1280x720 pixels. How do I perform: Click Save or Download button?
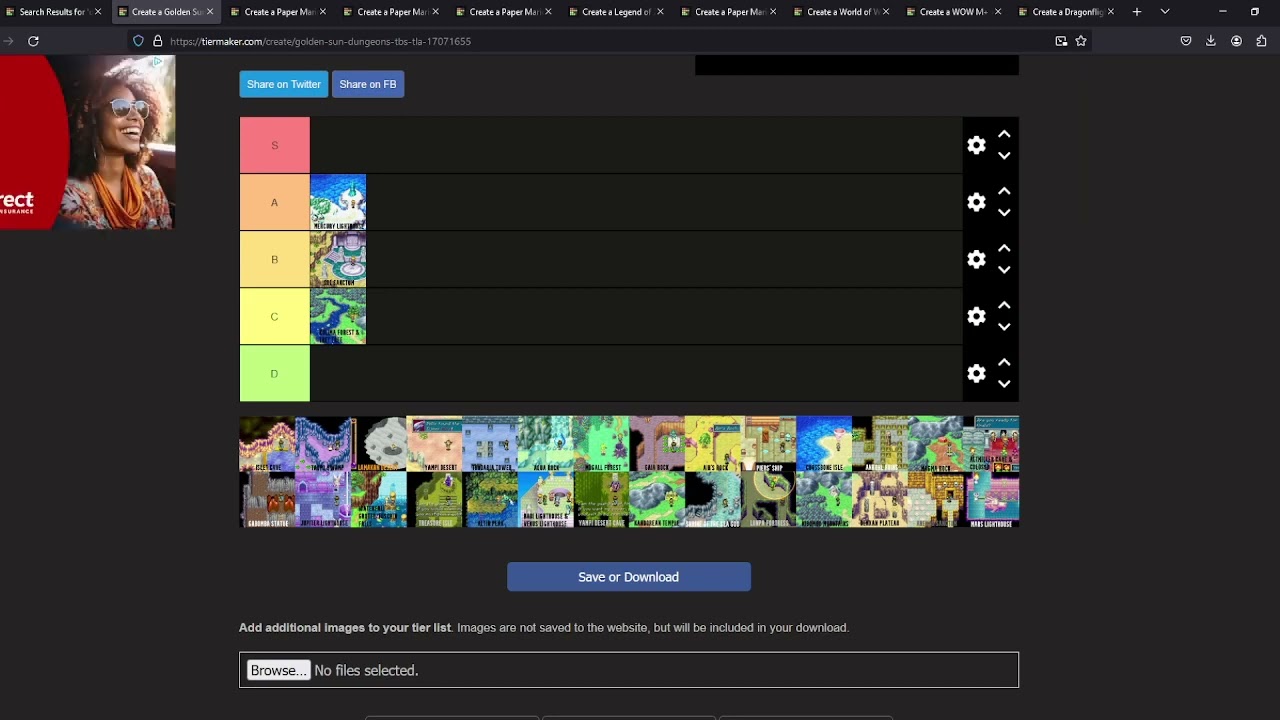[629, 577]
